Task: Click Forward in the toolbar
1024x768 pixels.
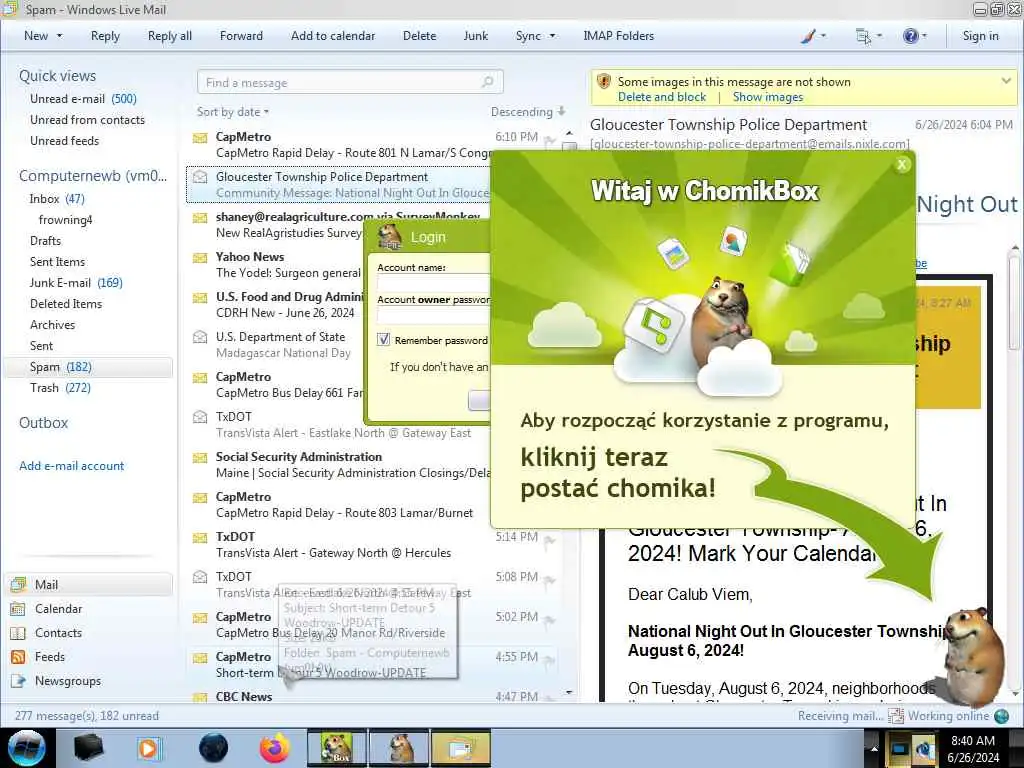Action: [x=241, y=36]
